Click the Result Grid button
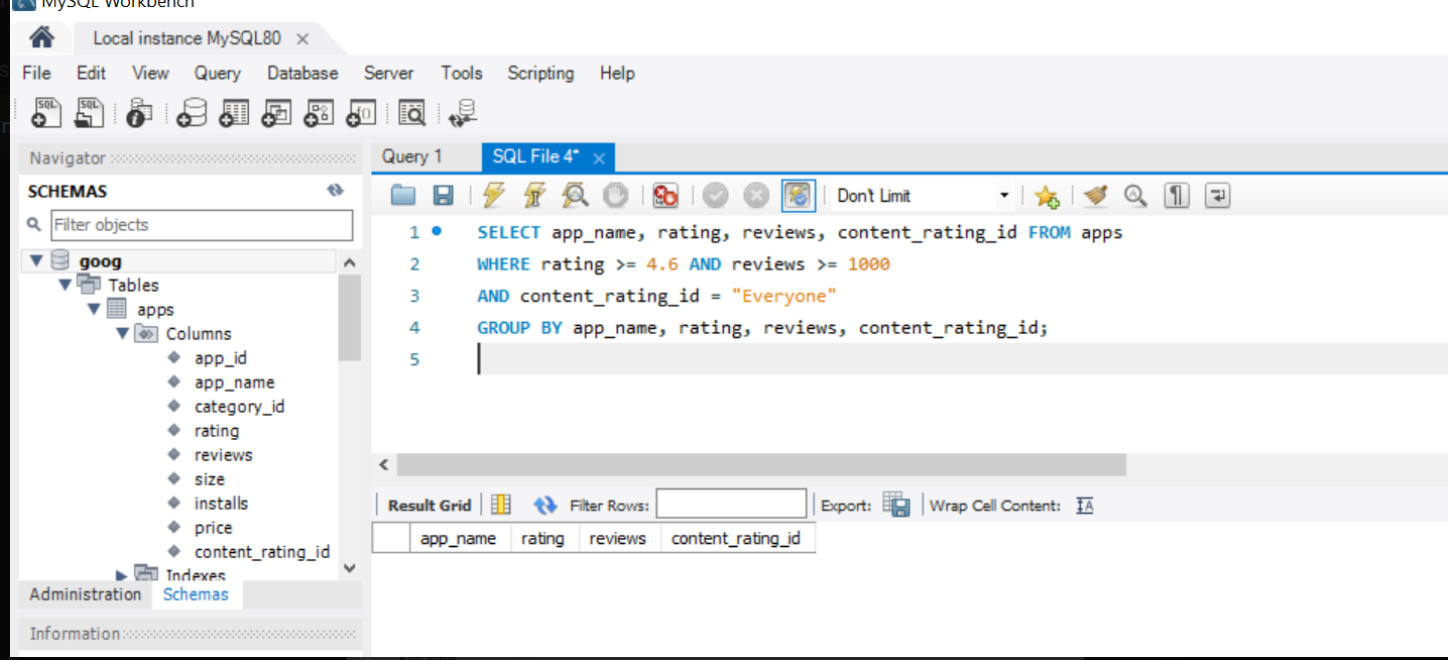 pyautogui.click(x=429, y=505)
